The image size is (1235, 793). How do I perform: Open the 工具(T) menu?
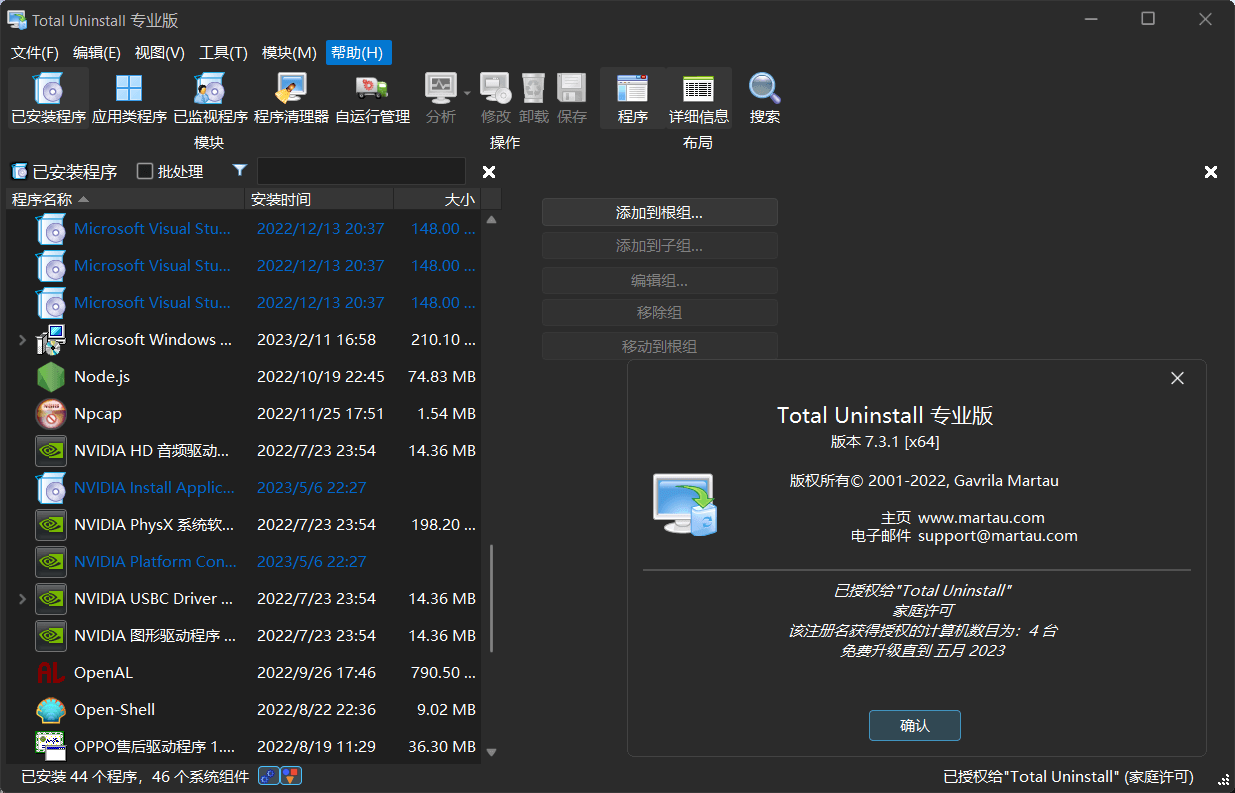point(222,53)
